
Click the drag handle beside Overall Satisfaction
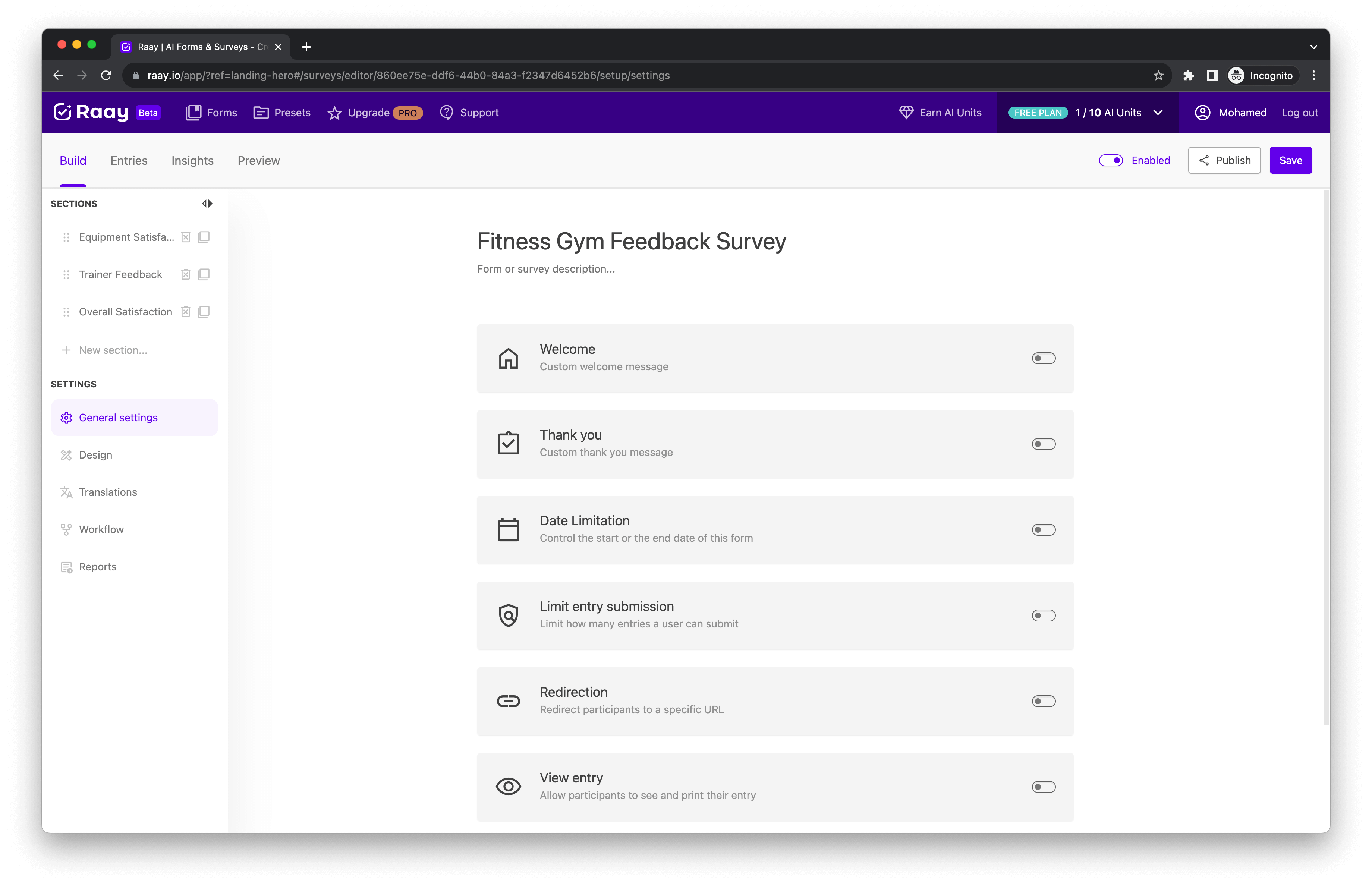pyautogui.click(x=66, y=312)
